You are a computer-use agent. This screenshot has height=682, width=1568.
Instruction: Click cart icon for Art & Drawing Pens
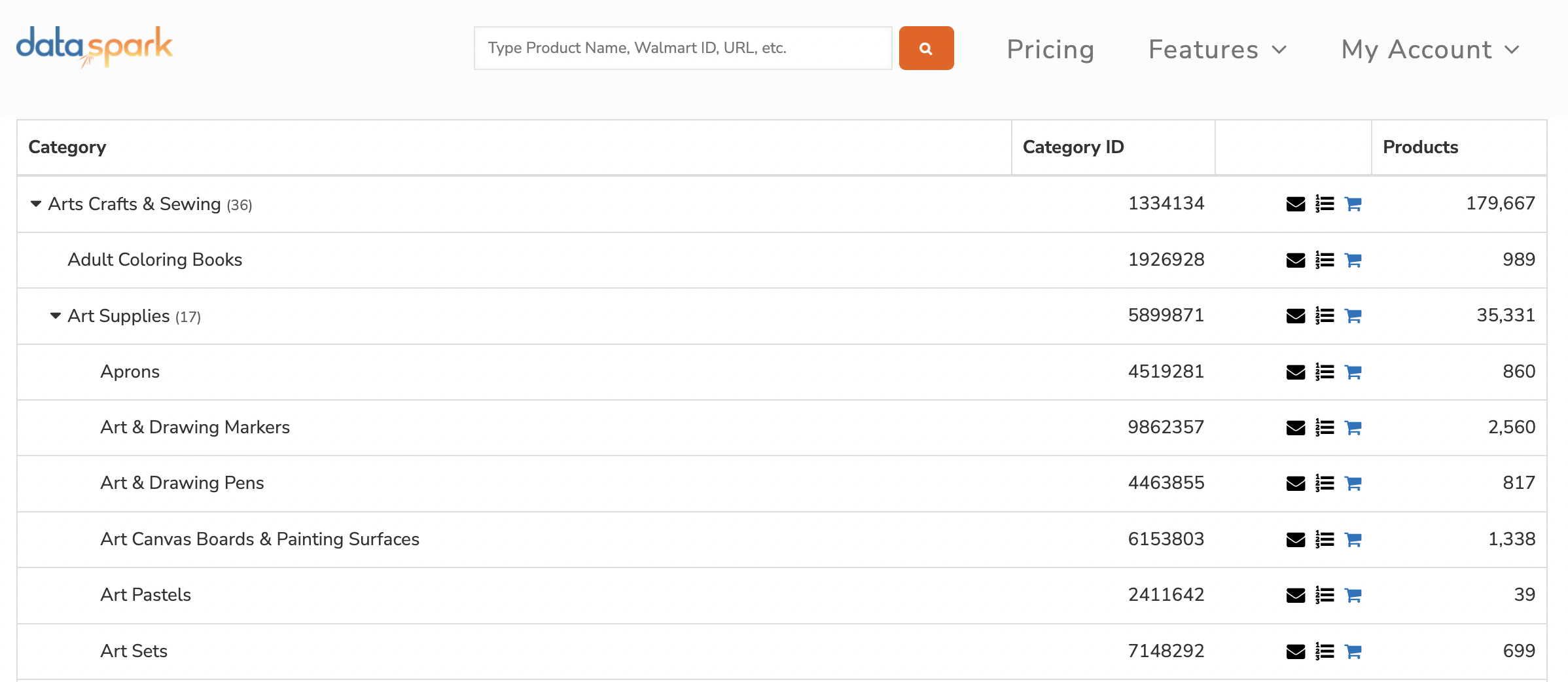click(1353, 484)
